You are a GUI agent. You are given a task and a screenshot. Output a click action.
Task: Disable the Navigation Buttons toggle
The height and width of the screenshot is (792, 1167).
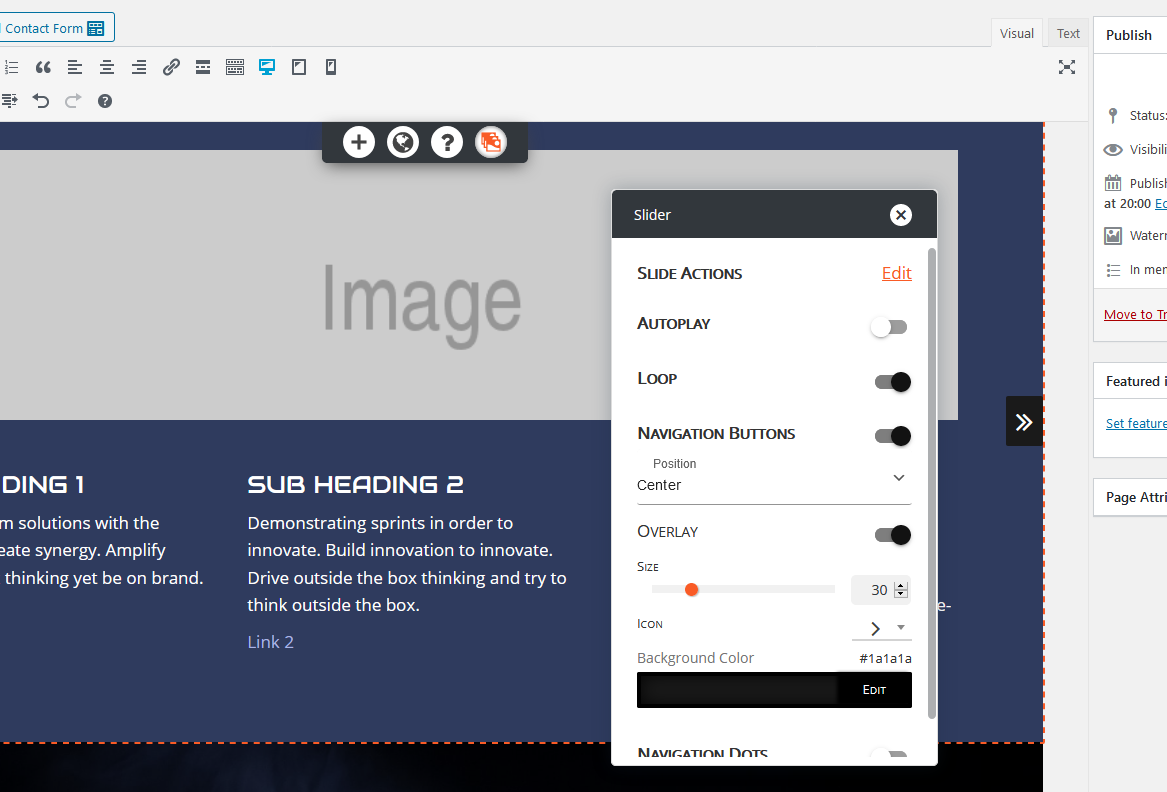coord(892,436)
